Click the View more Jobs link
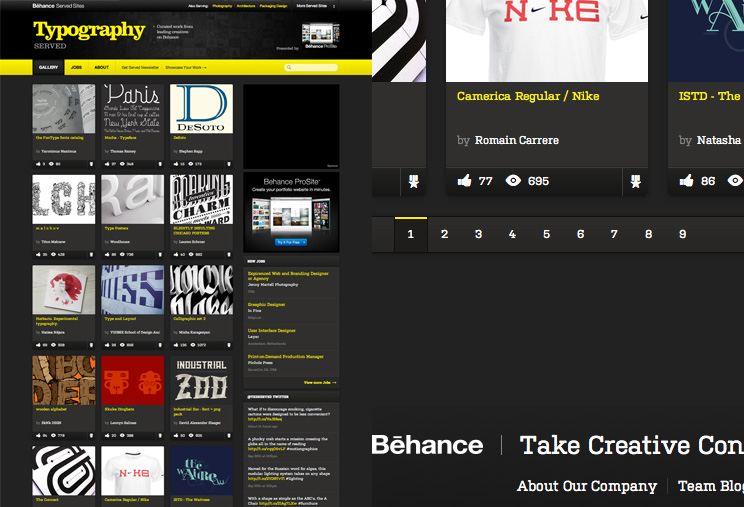This screenshot has height=507, width=744. pos(320,382)
